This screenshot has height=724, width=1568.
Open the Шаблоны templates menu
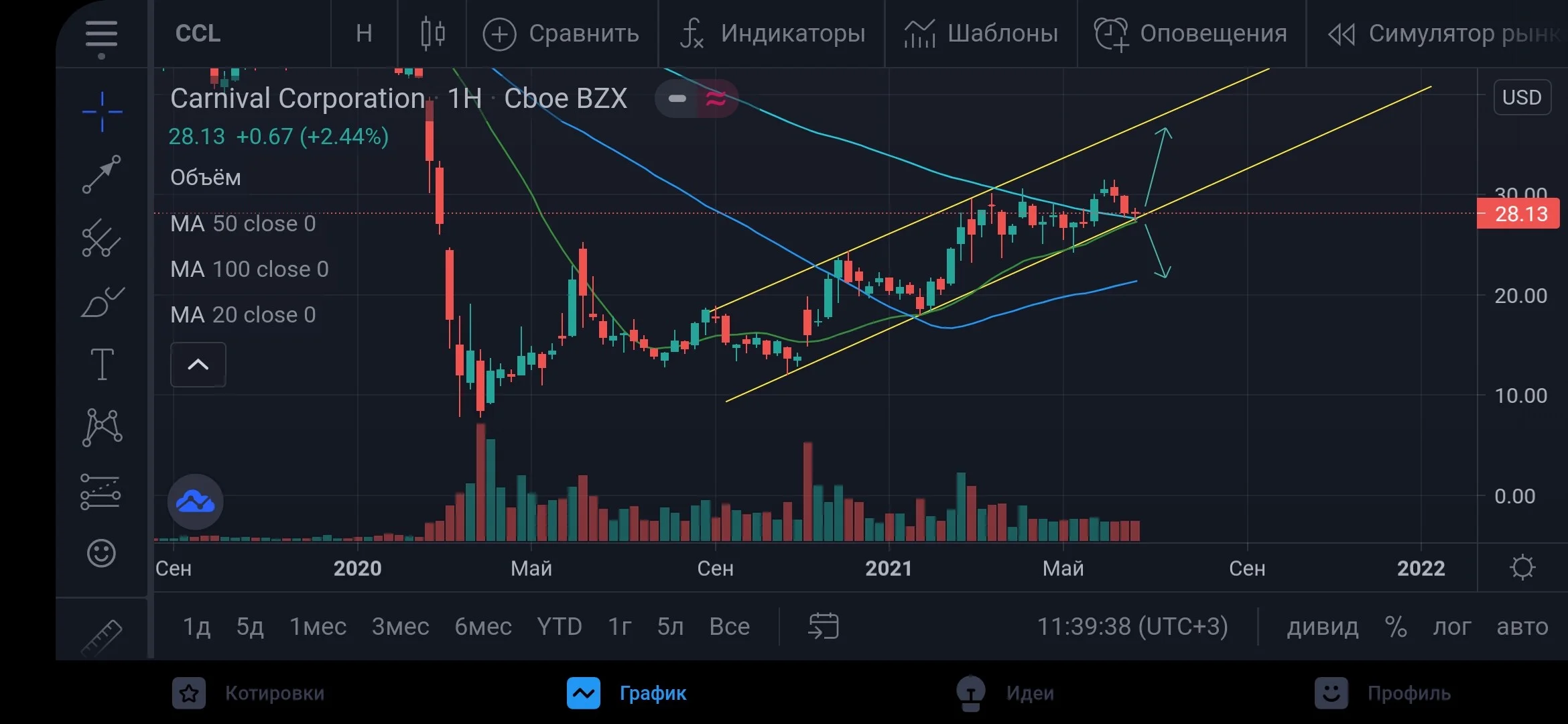coord(981,34)
